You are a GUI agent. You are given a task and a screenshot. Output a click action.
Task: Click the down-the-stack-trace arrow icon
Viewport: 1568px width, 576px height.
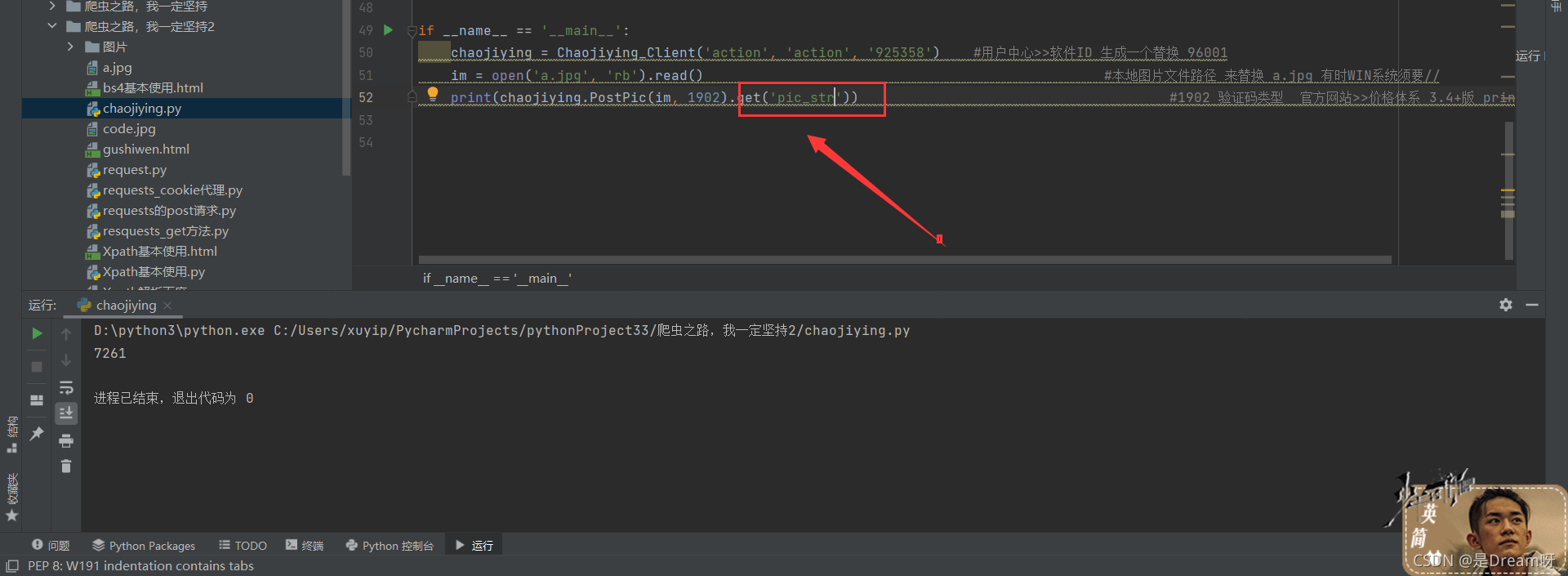pos(66,360)
